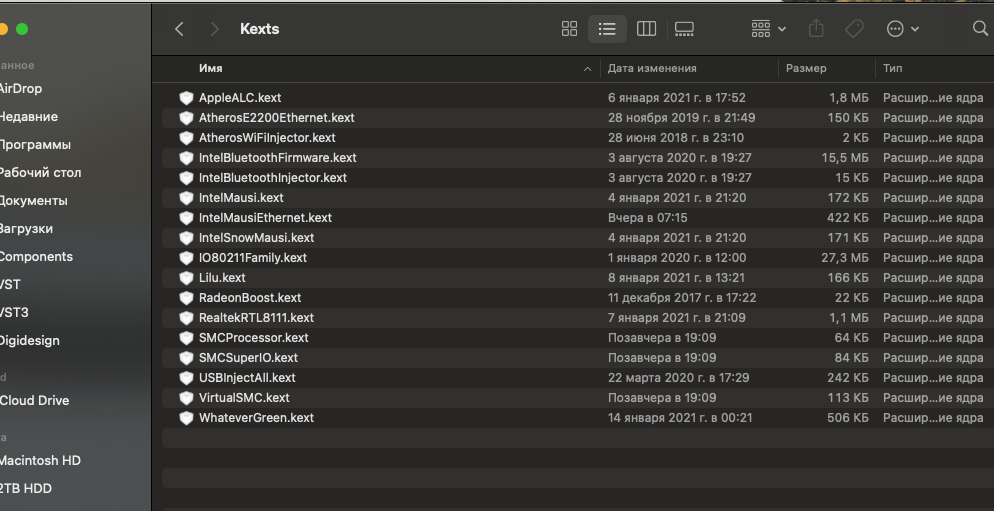Open Программы in the sidebar
Image resolution: width=994 pixels, height=511 pixels.
pos(35,145)
